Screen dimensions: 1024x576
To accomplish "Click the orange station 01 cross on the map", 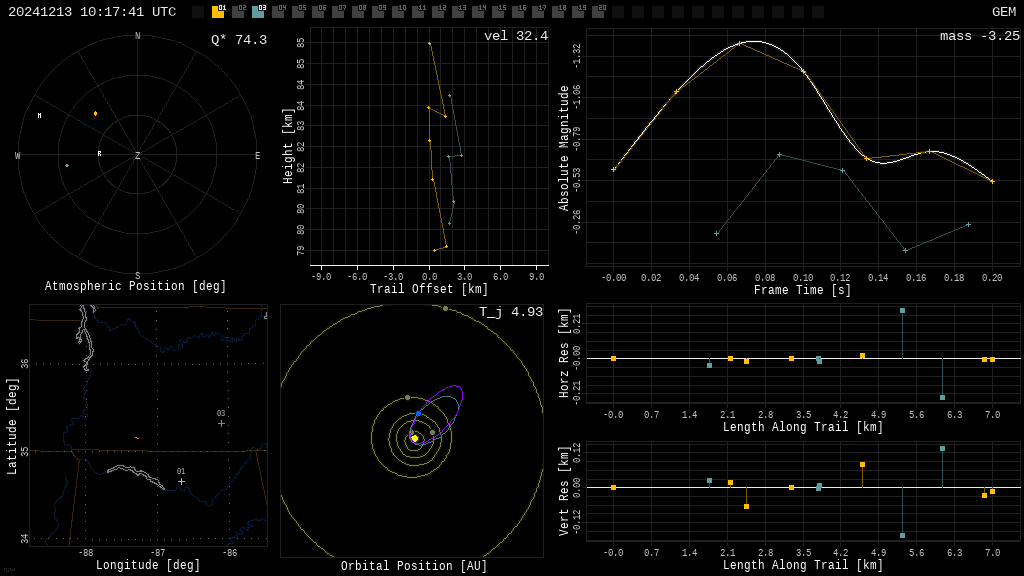I will click(181, 481).
